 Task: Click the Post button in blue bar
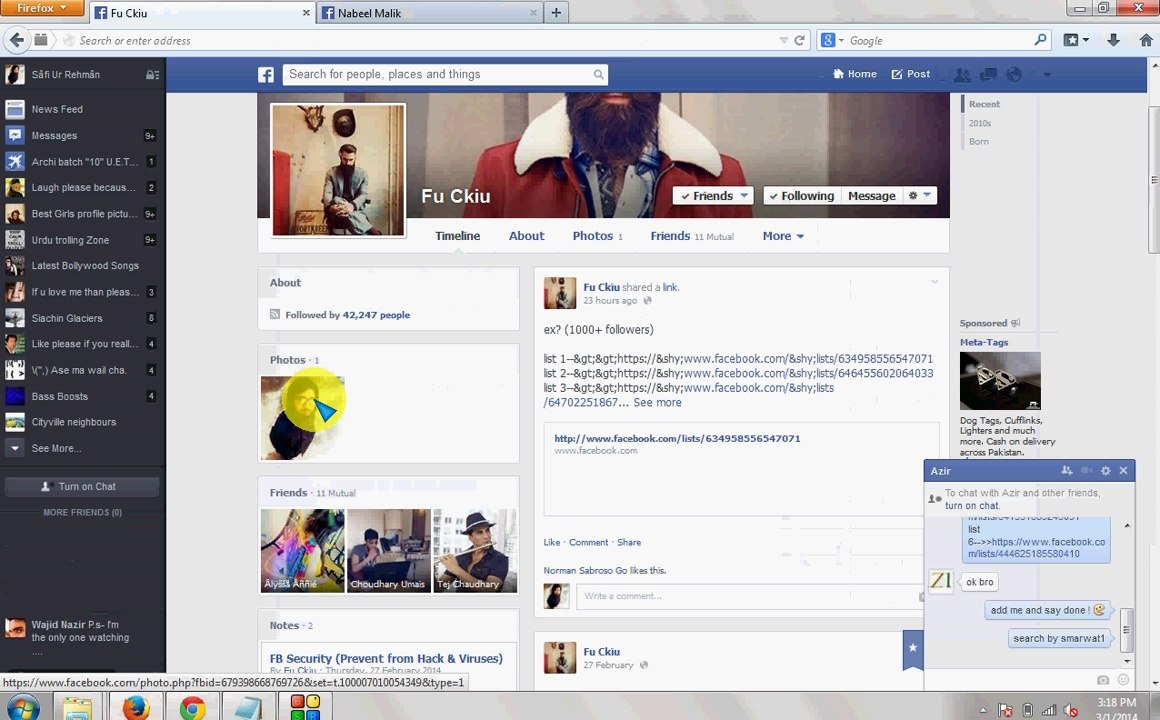pyautogui.click(x=911, y=74)
